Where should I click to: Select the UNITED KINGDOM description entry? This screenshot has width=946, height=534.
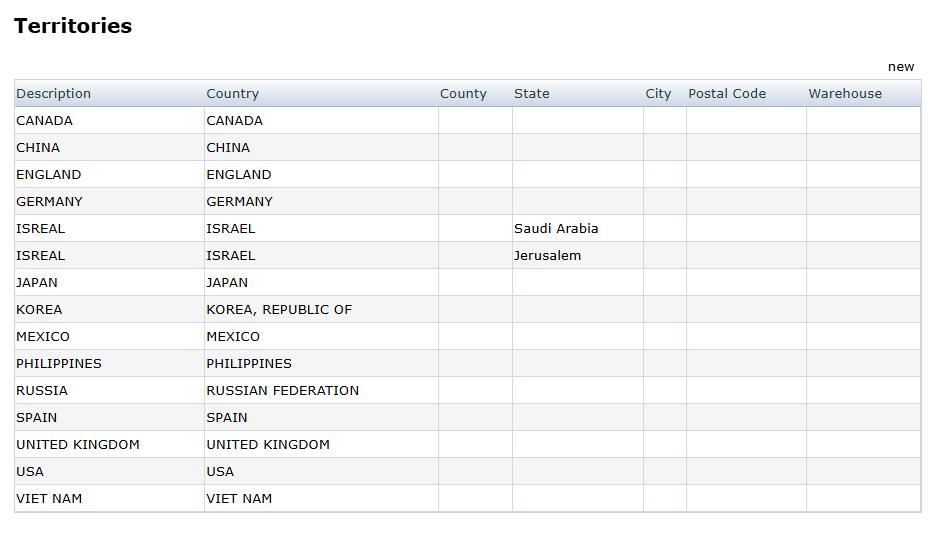pyautogui.click(x=78, y=445)
